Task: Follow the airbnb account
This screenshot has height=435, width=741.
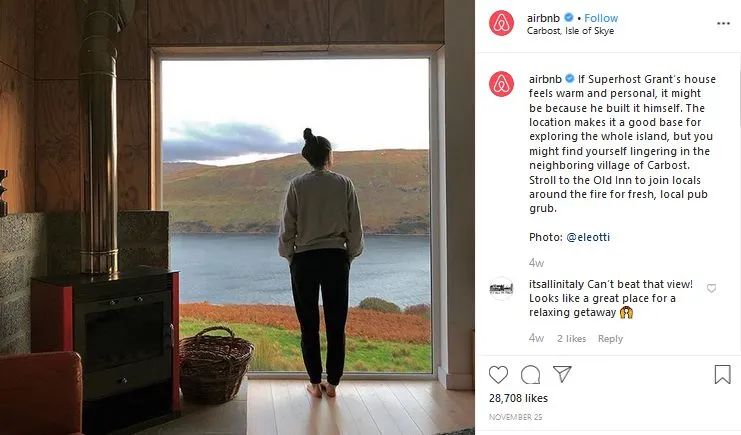Action: pos(601,18)
